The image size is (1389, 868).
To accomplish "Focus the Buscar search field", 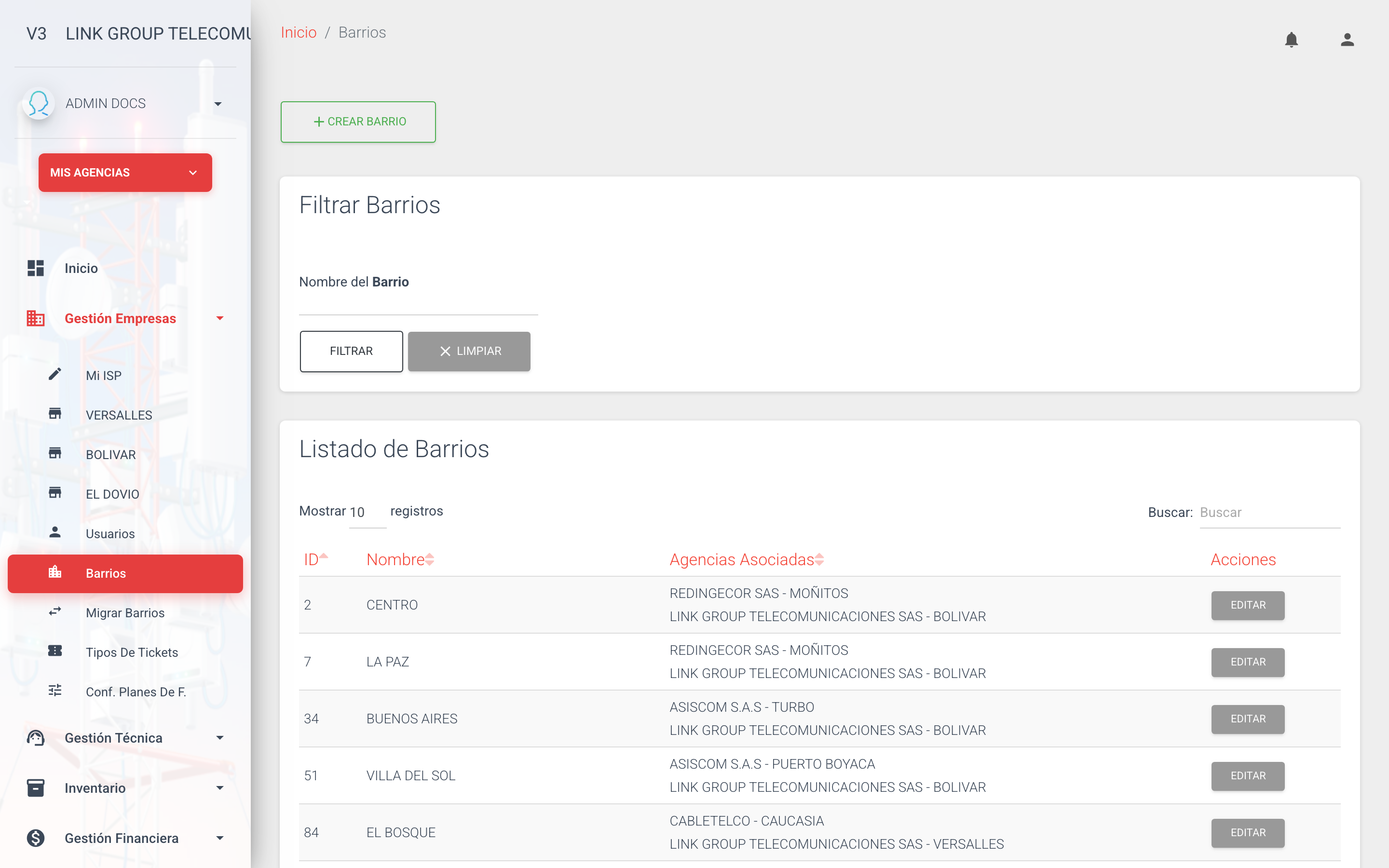I will click(x=1269, y=513).
